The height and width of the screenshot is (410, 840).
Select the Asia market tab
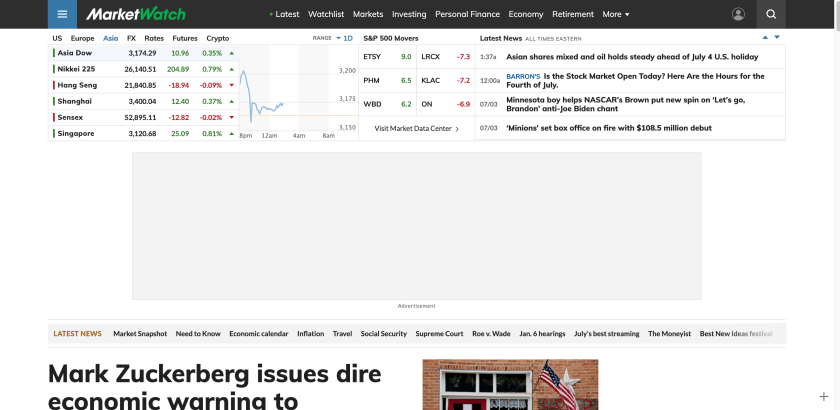coord(110,38)
